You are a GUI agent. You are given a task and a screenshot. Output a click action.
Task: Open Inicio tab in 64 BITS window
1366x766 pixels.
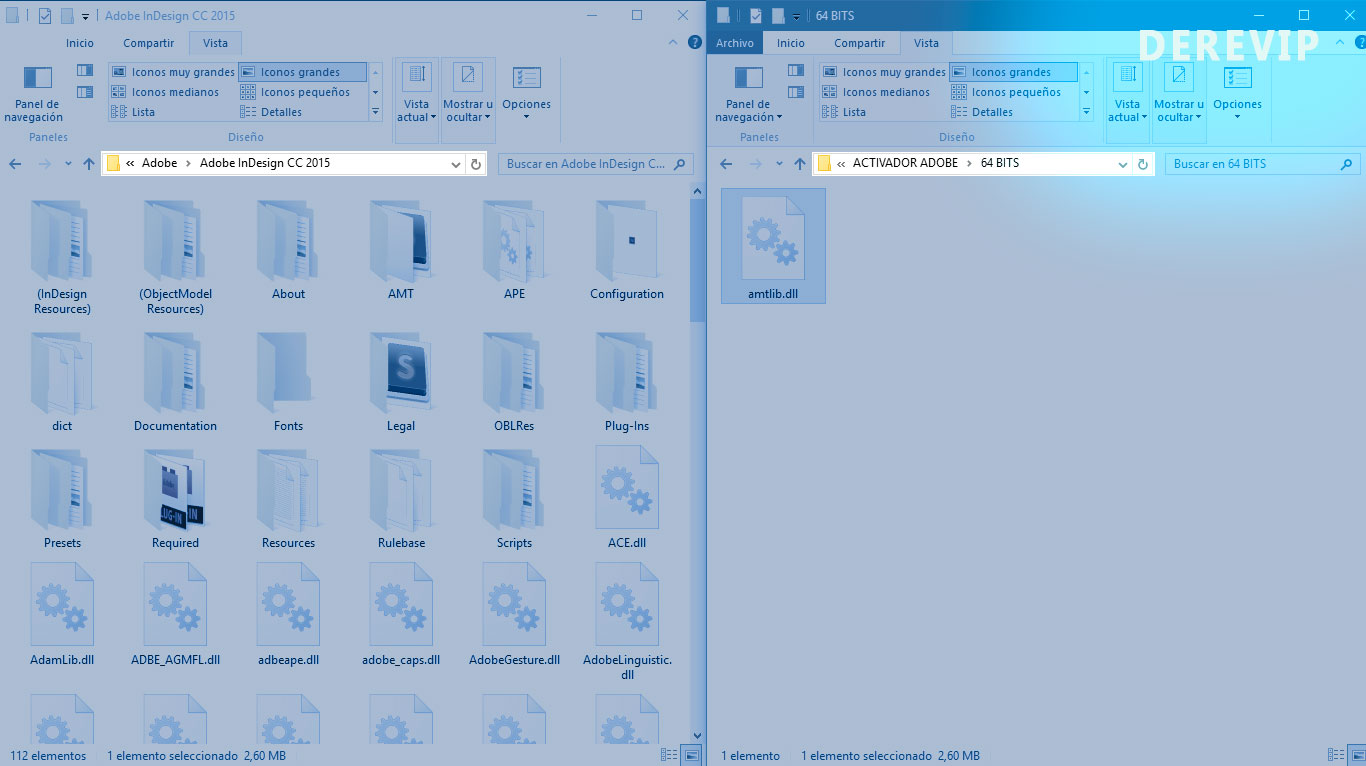791,43
